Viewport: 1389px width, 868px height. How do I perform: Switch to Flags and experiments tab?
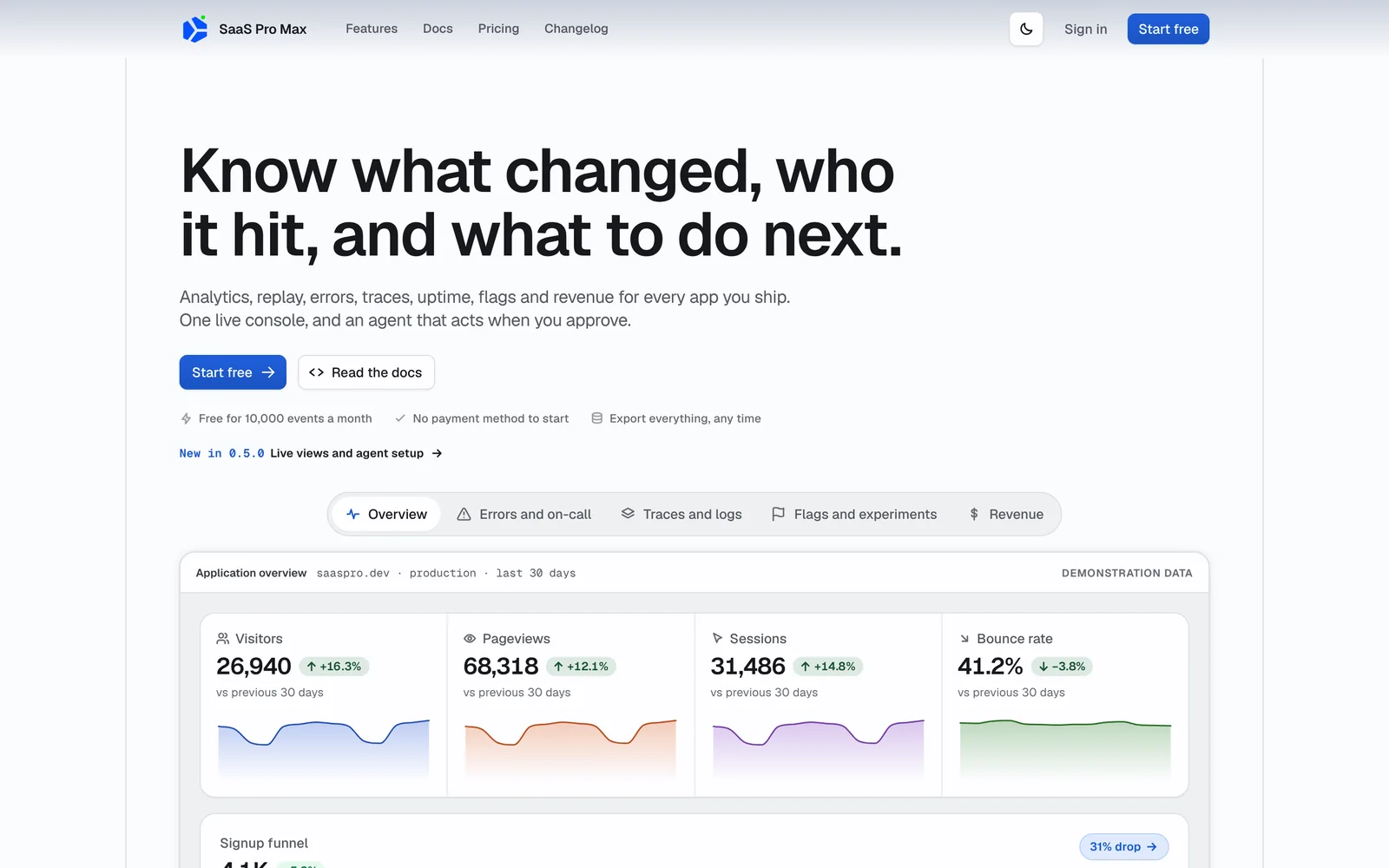(854, 514)
